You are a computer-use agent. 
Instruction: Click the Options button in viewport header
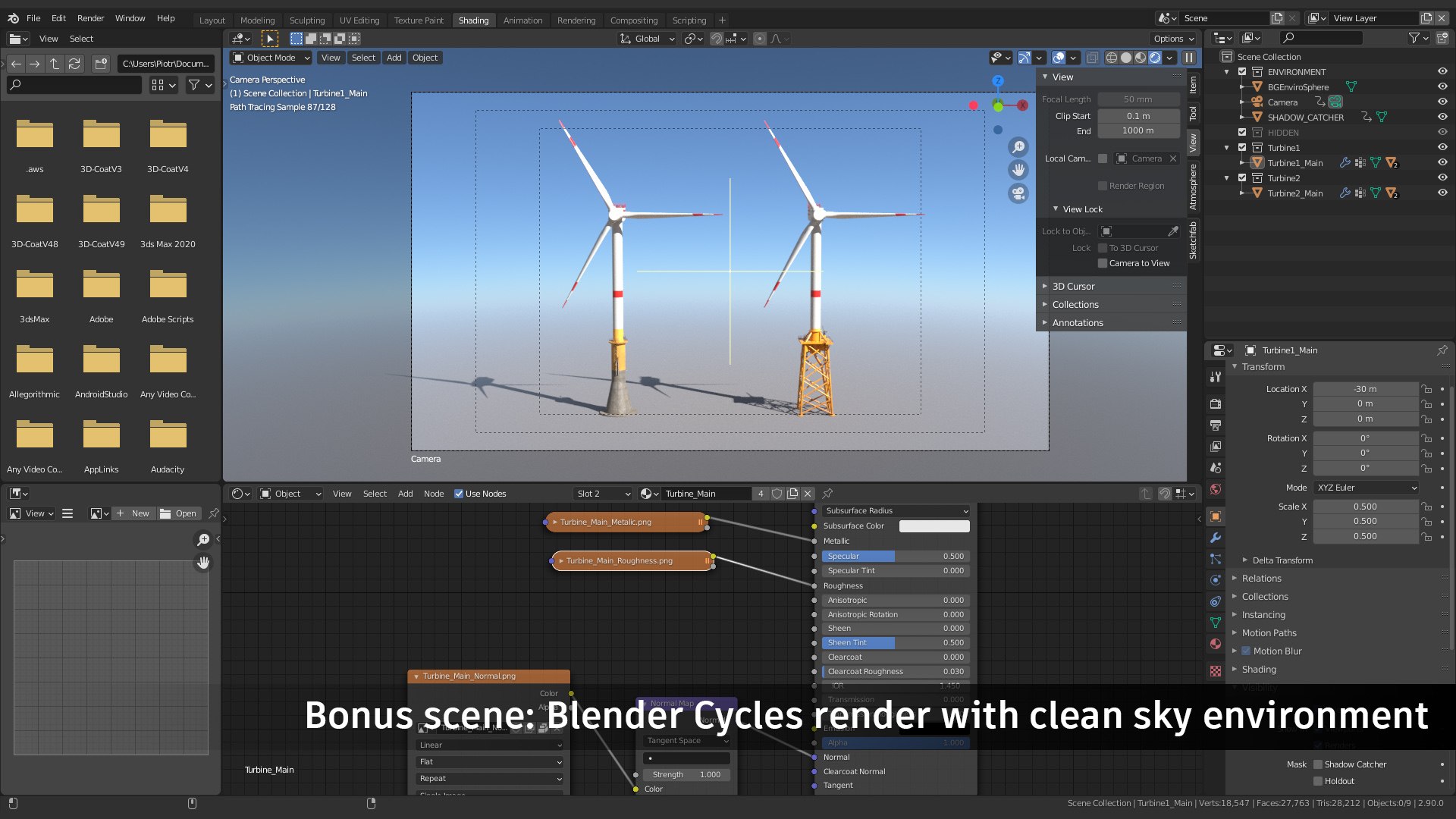[x=1173, y=39]
